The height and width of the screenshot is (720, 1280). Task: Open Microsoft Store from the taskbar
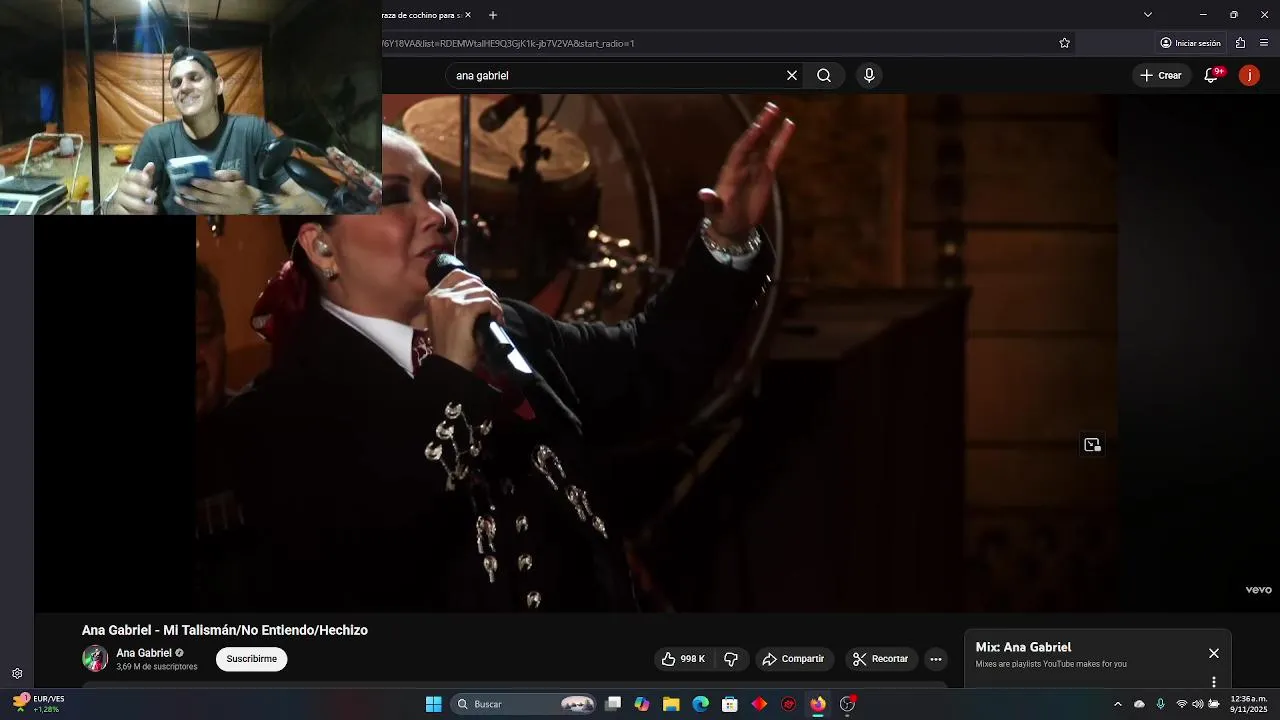730,704
